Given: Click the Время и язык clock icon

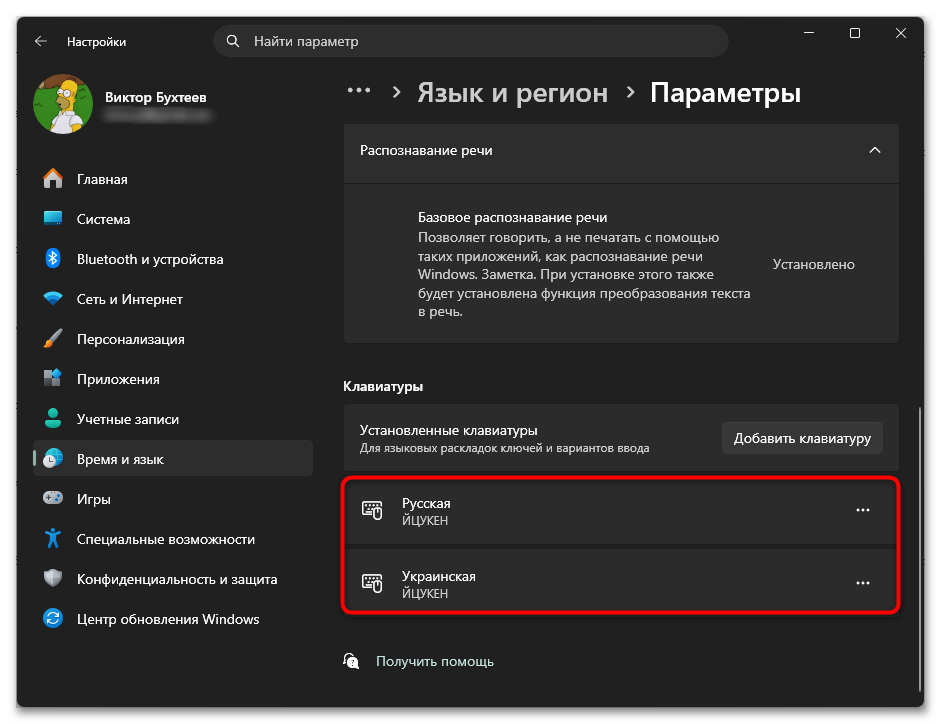Looking at the screenshot, I should [x=53, y=459].
